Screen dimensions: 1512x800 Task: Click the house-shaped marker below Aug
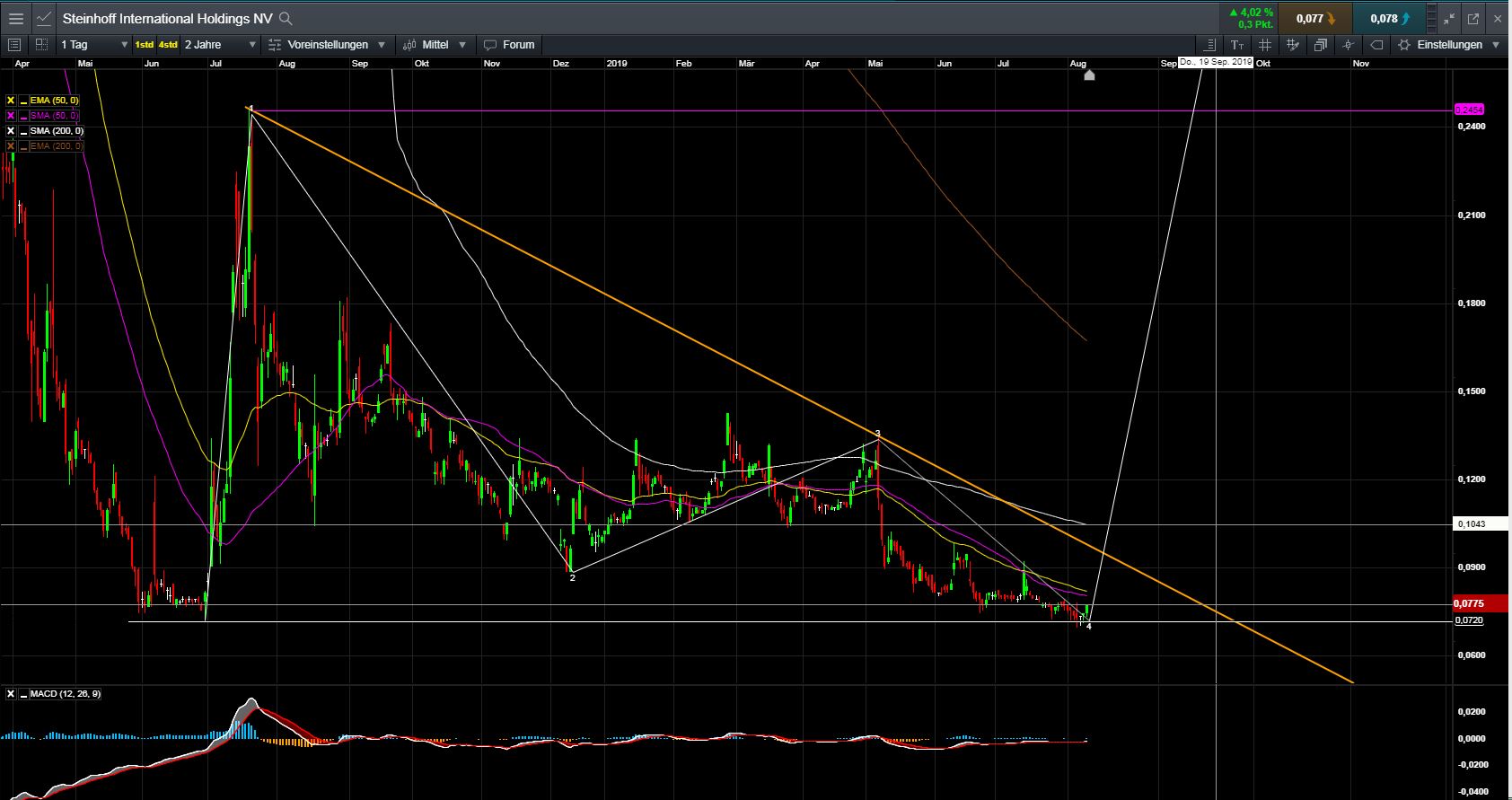[1089, 75]
